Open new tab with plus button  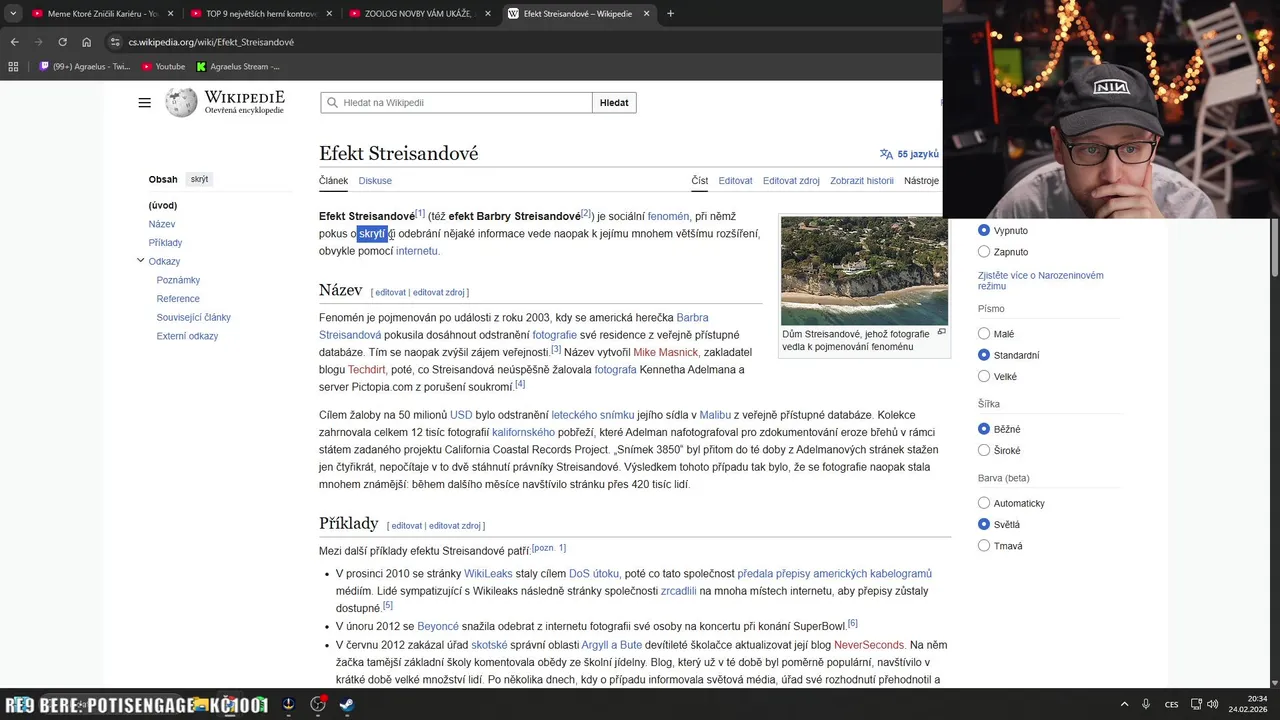(x=670, y=14)
